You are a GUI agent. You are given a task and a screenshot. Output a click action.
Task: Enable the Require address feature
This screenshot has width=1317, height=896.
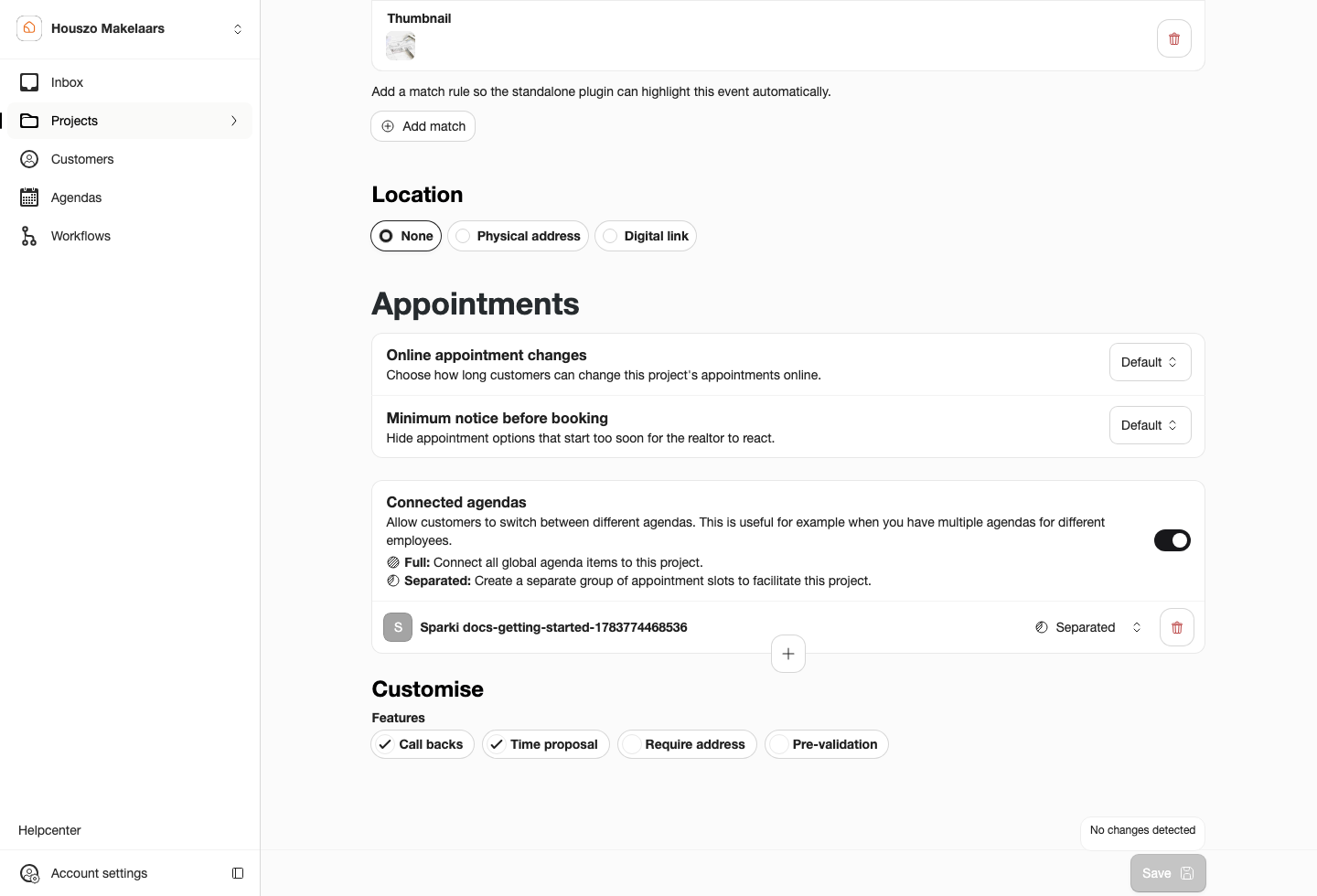(688, 744)
